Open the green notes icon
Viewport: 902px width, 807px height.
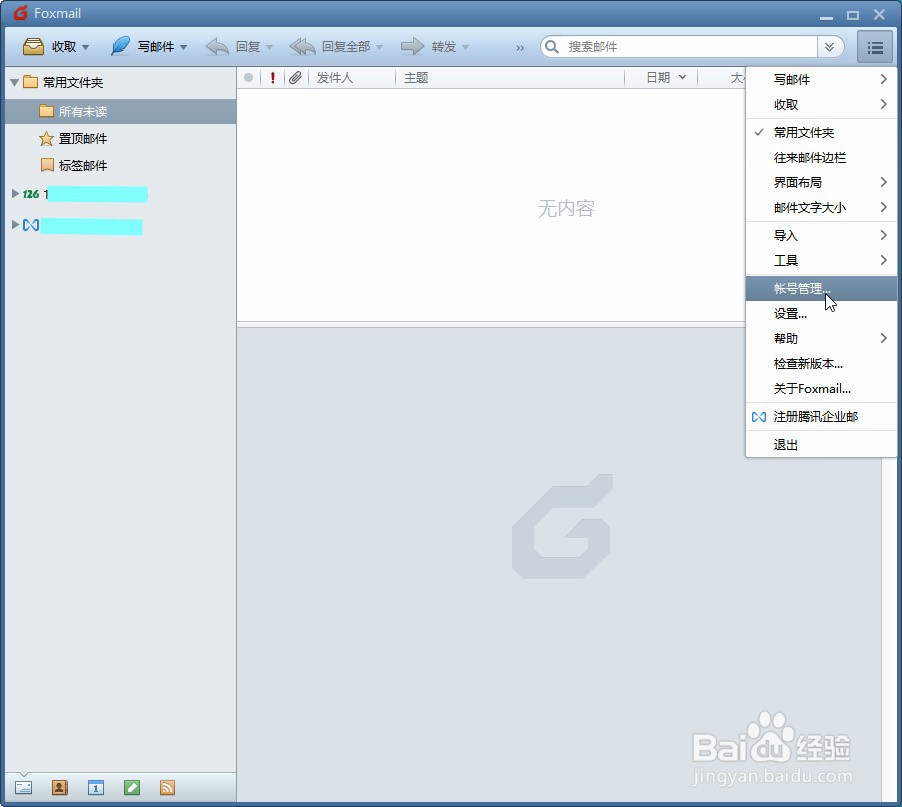coord(131,787)
